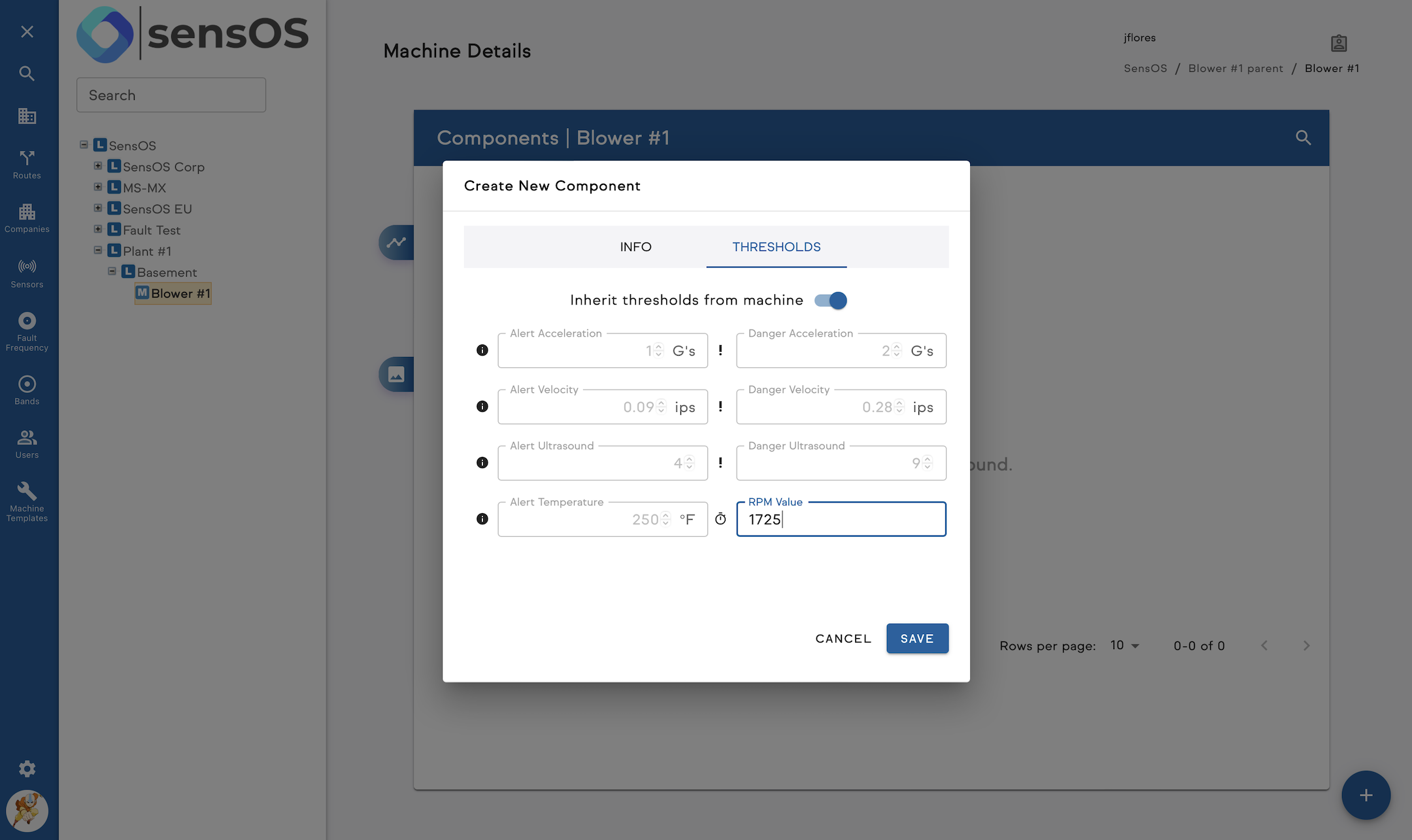Open the Rows per page dropdown

[1125, 646]
